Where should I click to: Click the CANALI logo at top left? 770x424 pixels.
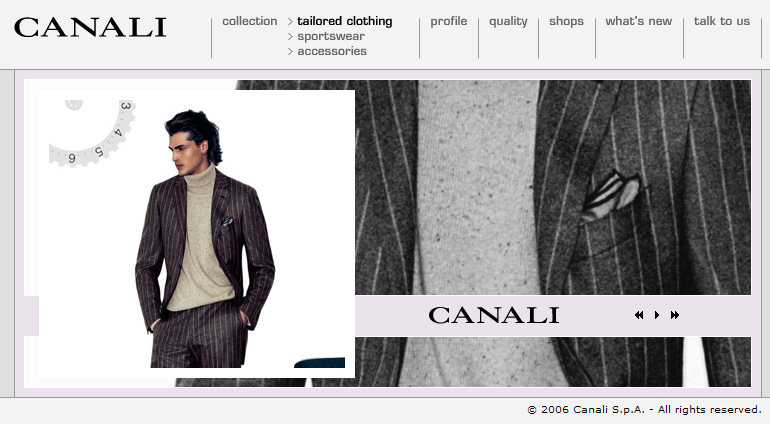[x=90, y=28]
